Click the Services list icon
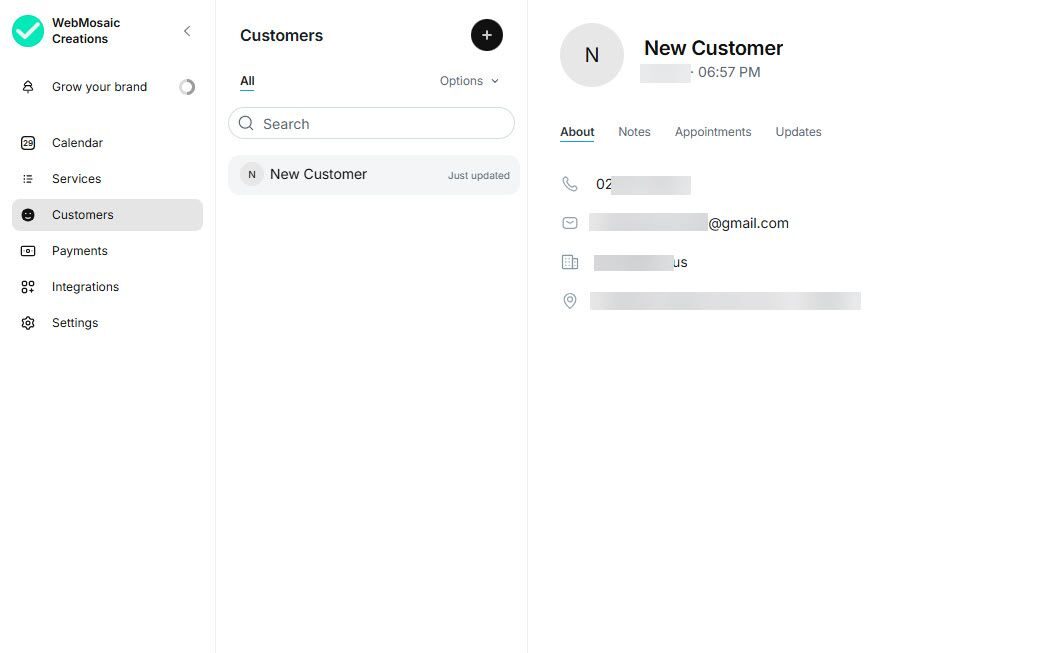 [x=28, y=179]
